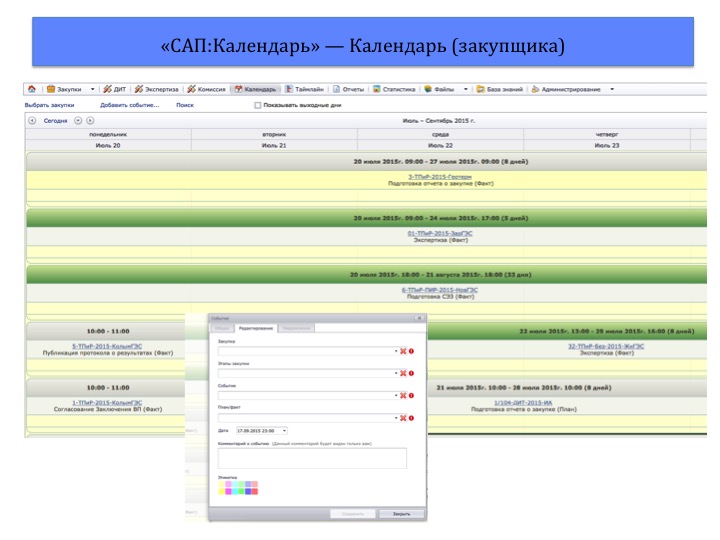720x540 pixels.
Task: Pick the bright cyan label color
Action: 235,491
